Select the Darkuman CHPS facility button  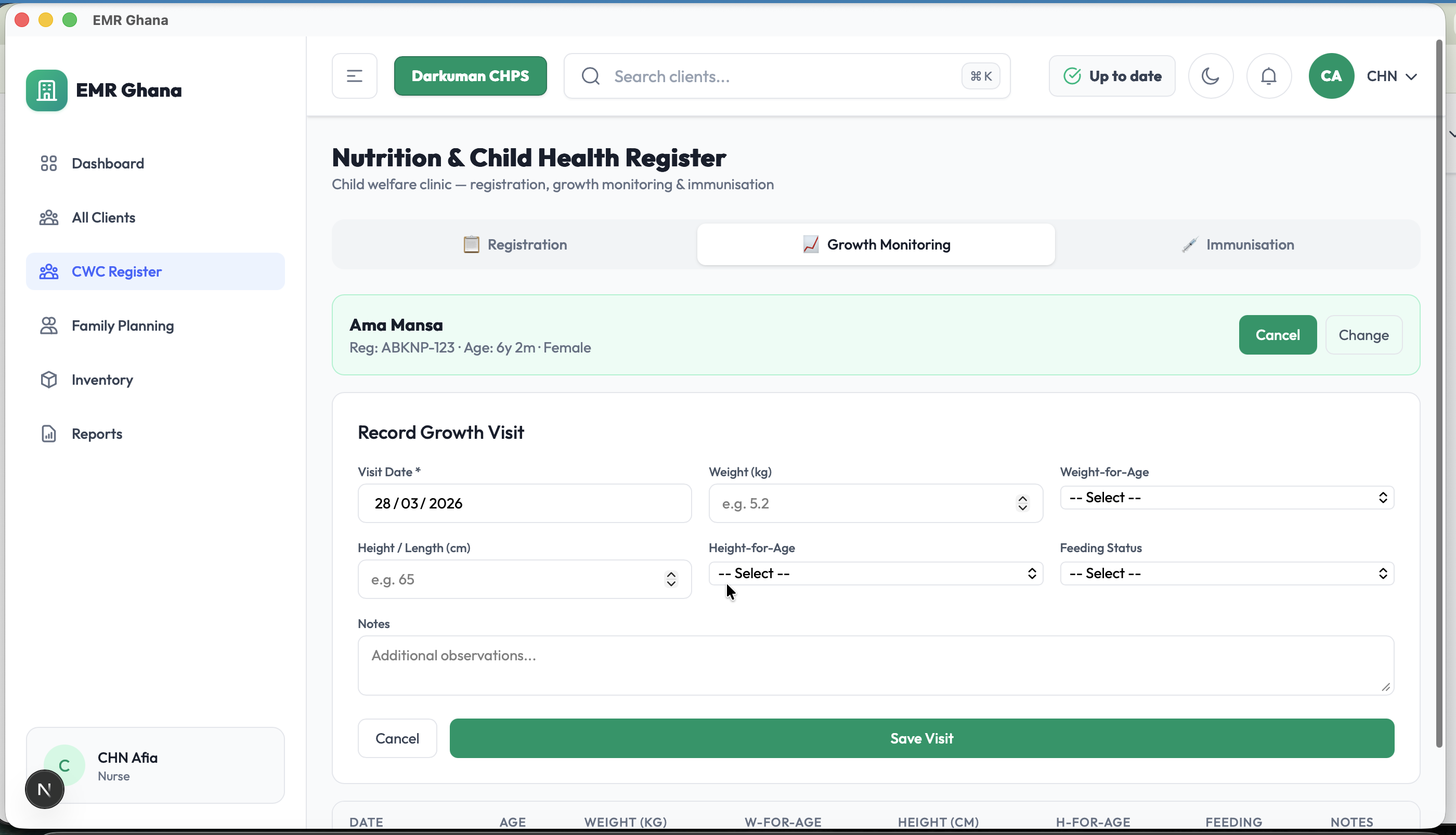click(x=470, y=75)
